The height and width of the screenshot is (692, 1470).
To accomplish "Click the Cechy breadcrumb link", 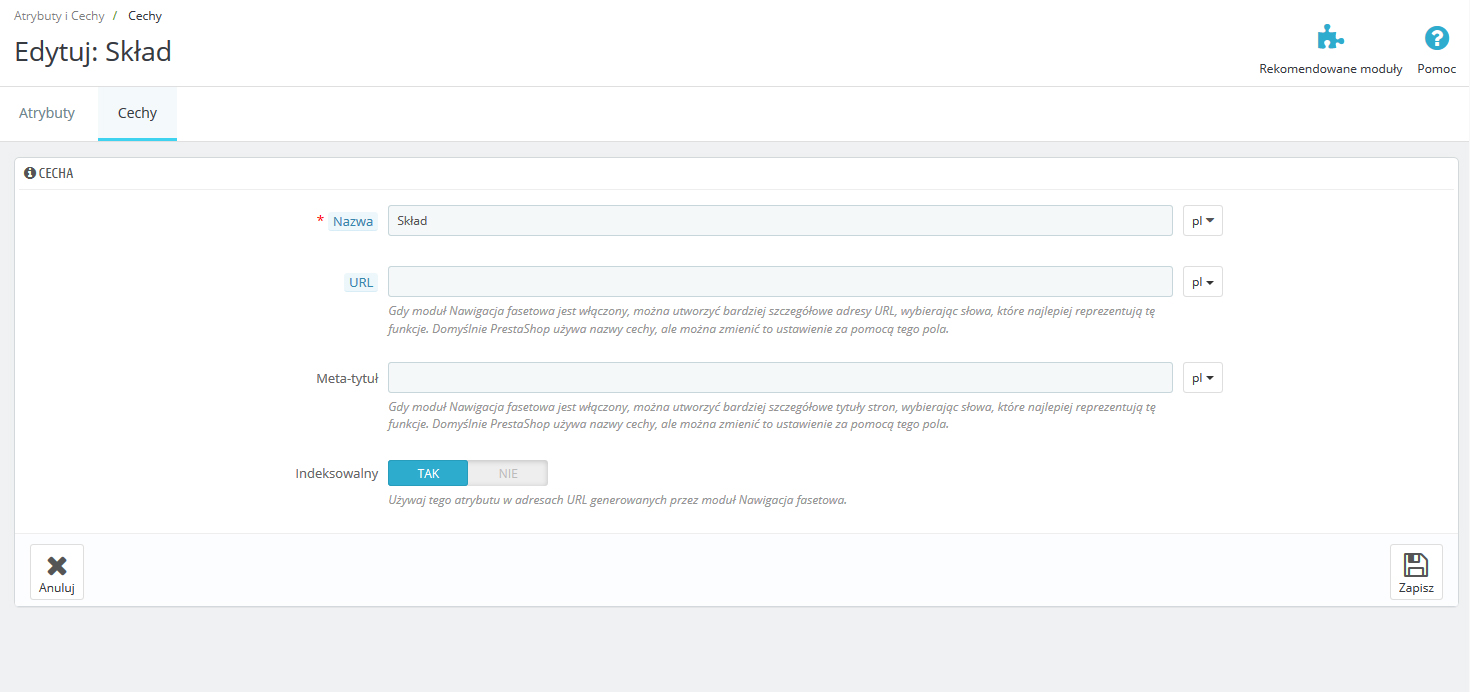I will [145, 16].
